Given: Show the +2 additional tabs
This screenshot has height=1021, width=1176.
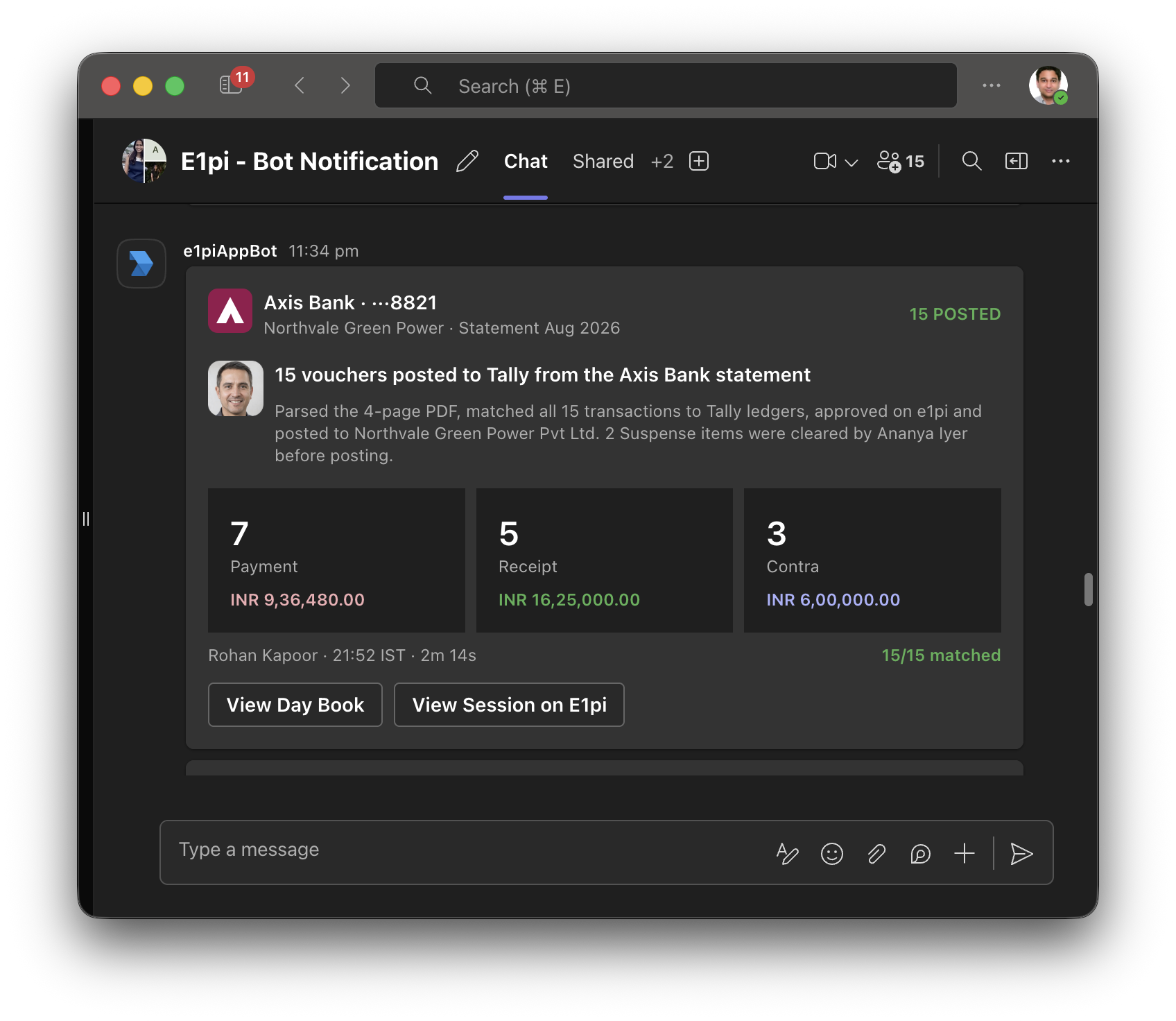Looking at the screenshot, I should click(x=662, y=162).
